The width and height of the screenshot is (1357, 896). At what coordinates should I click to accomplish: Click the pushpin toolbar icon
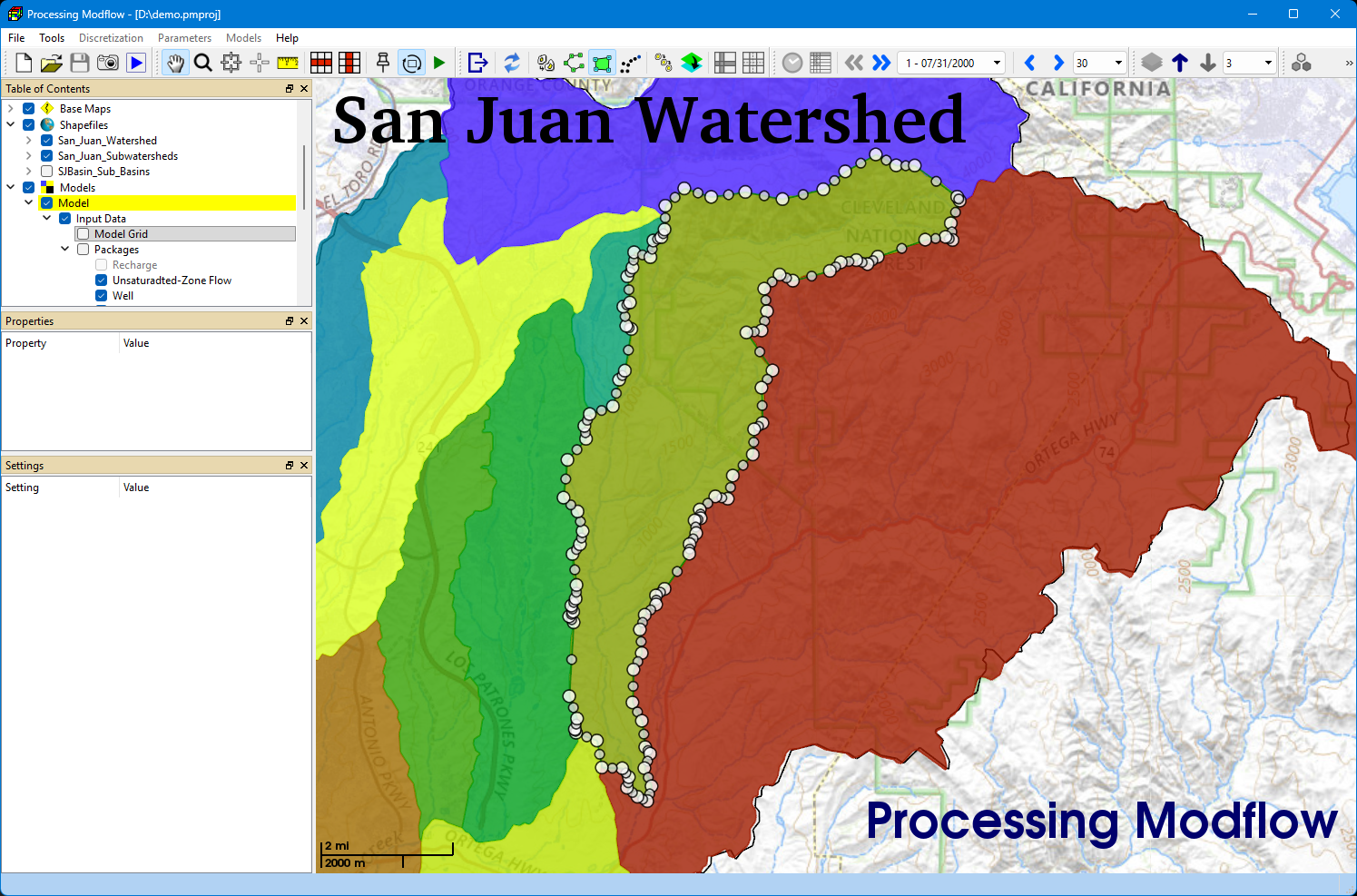pos(383,63)
